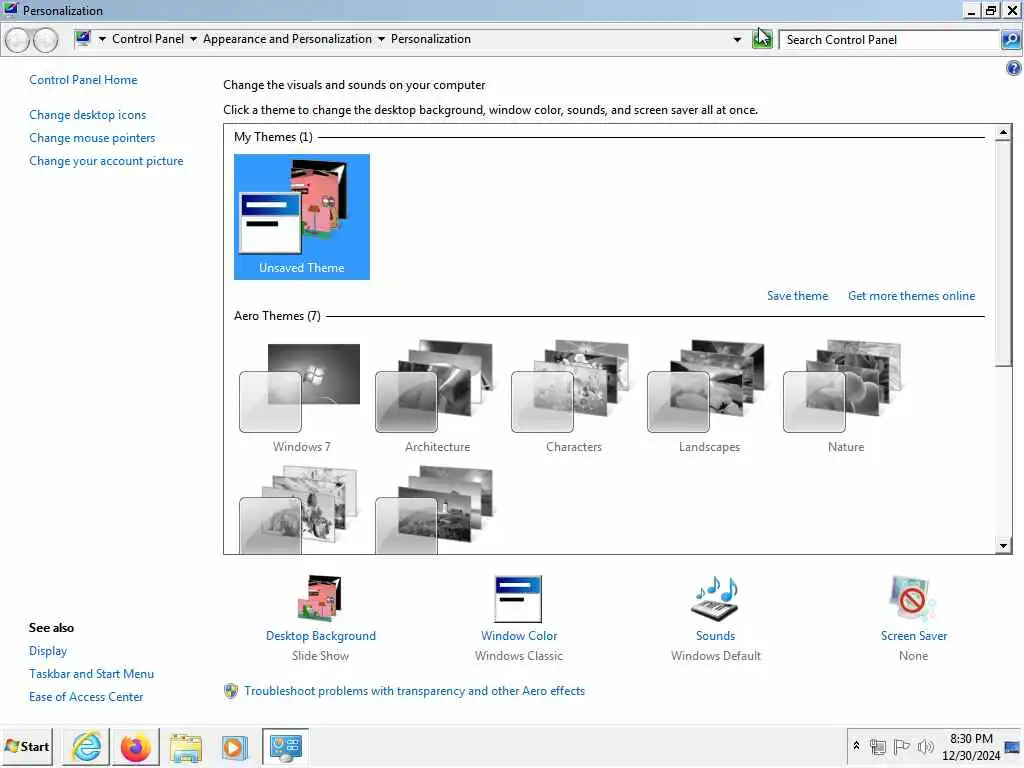
Task: Open address bar history dropdown
Action: click(x=737, y=40)
